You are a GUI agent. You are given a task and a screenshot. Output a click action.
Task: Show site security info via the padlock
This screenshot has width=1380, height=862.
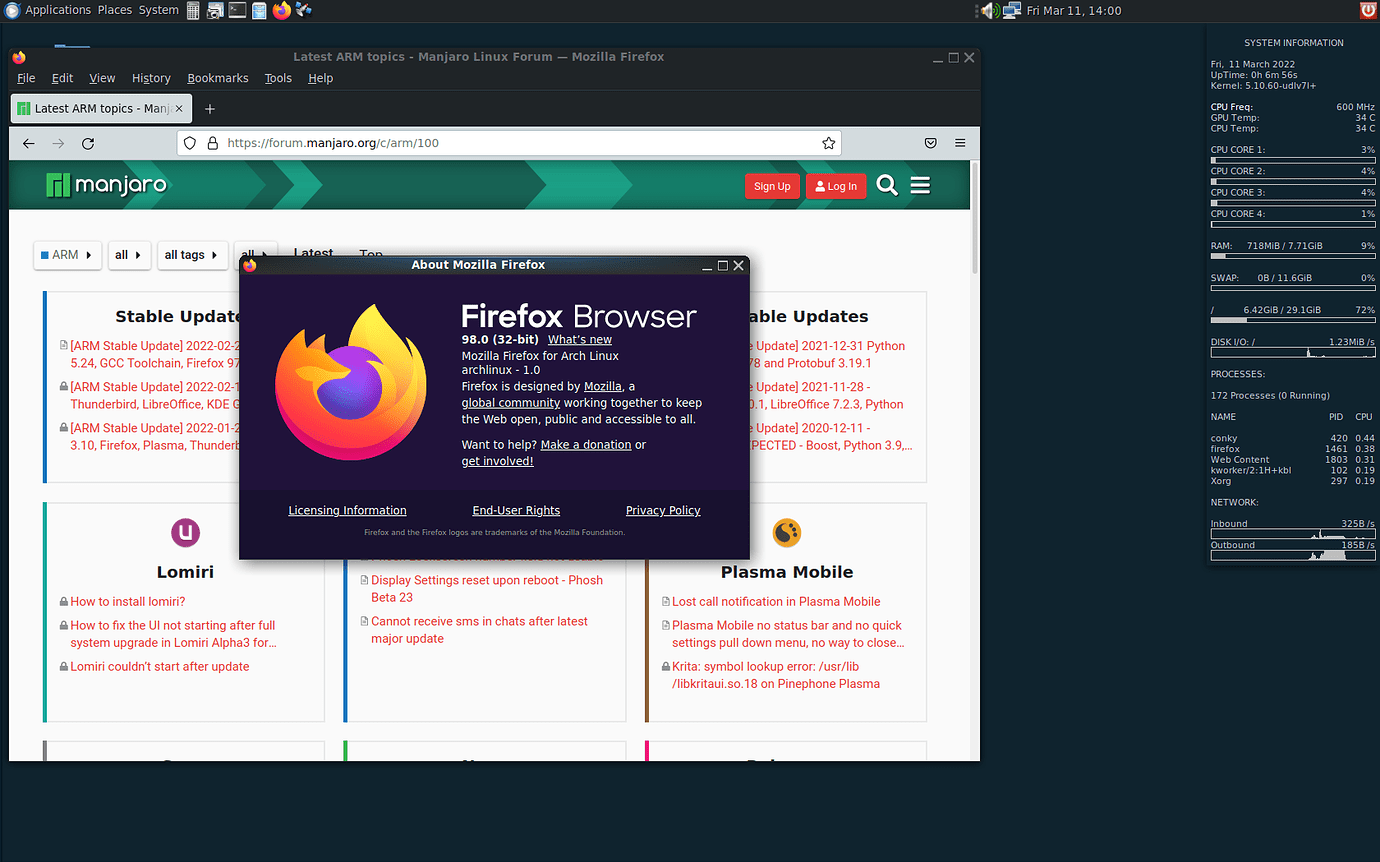(x=212, y=143)
